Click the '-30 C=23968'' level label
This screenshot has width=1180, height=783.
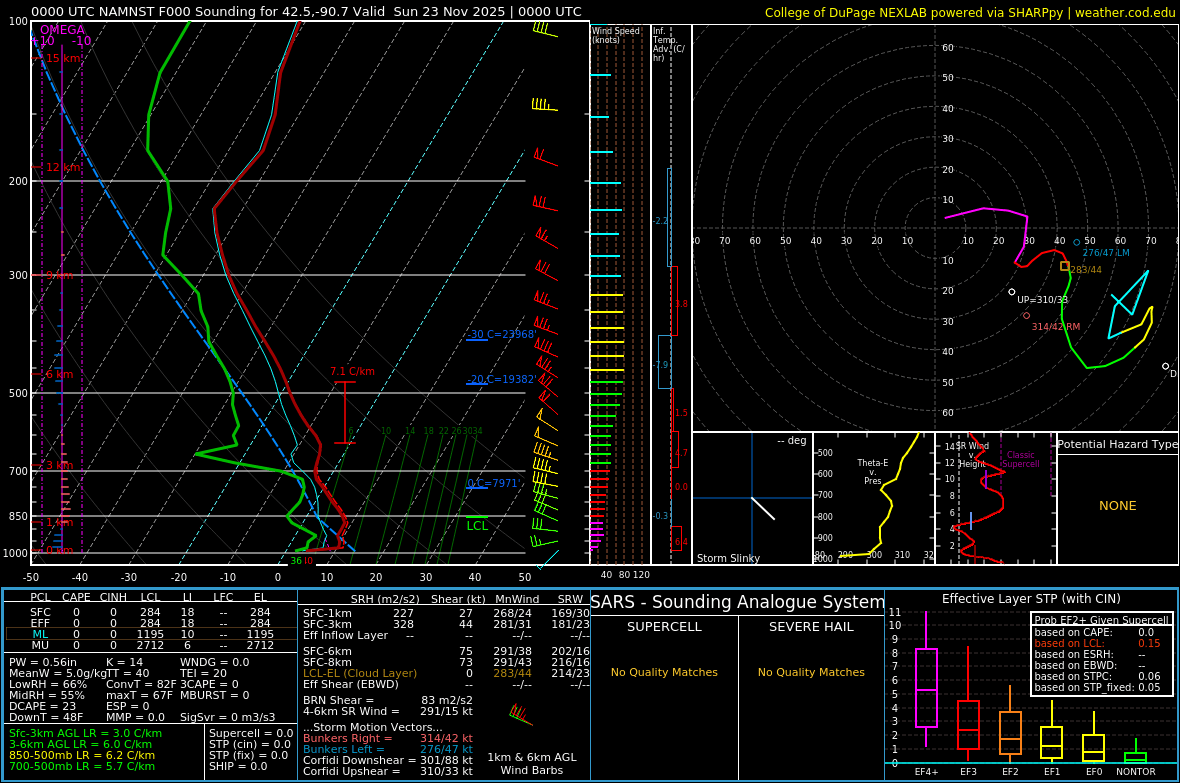coord(502,334)
